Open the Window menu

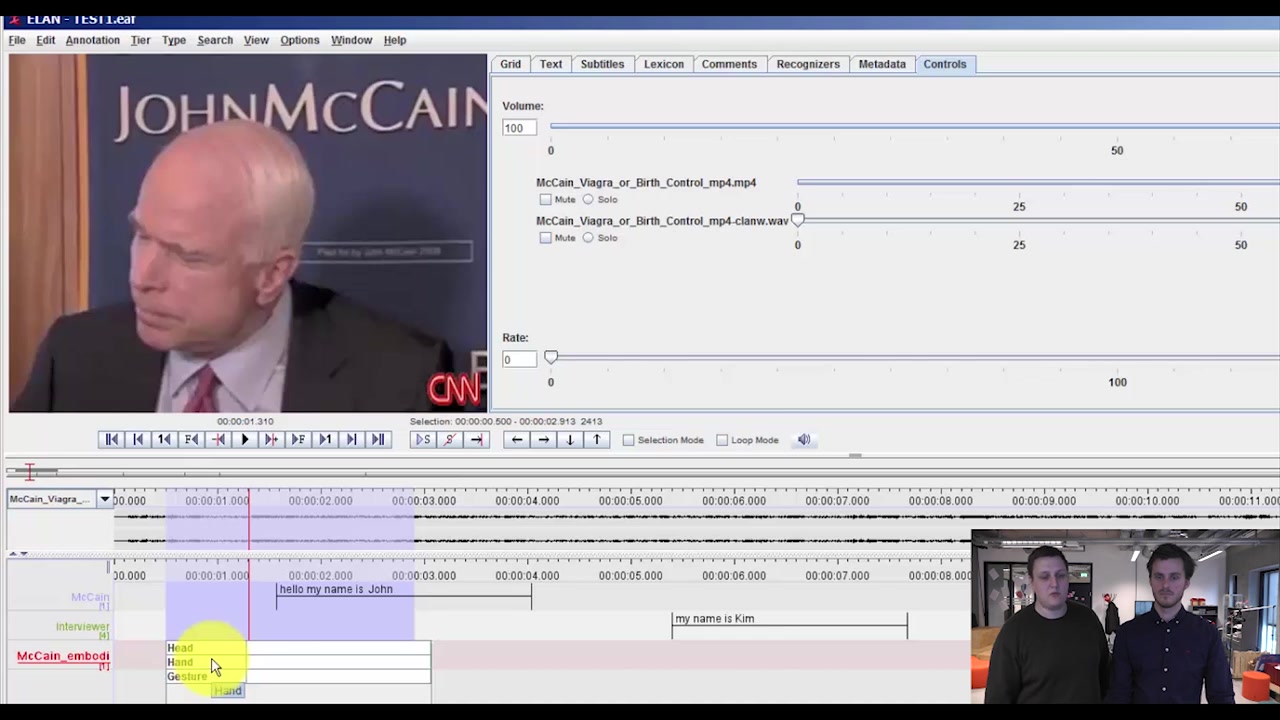tap(351, 40)
